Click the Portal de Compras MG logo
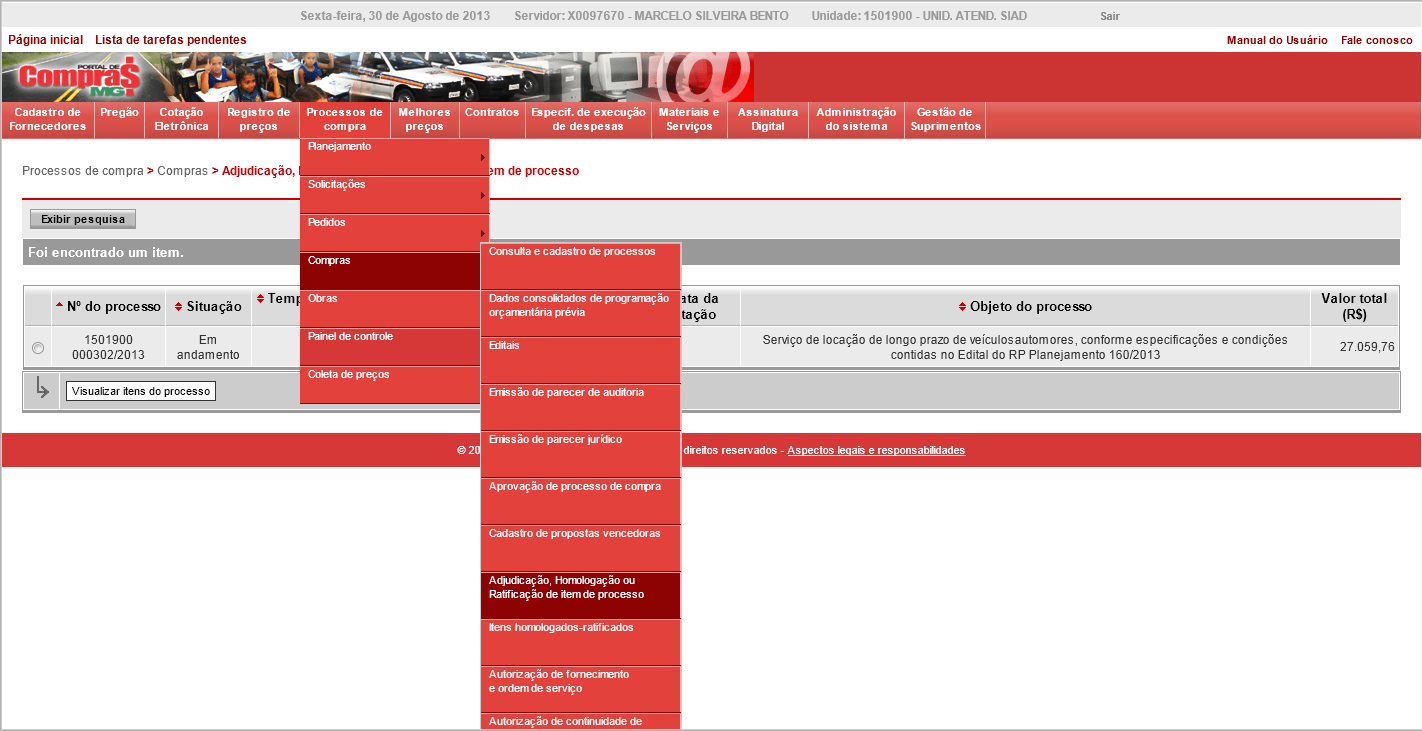 pos(78,77)
